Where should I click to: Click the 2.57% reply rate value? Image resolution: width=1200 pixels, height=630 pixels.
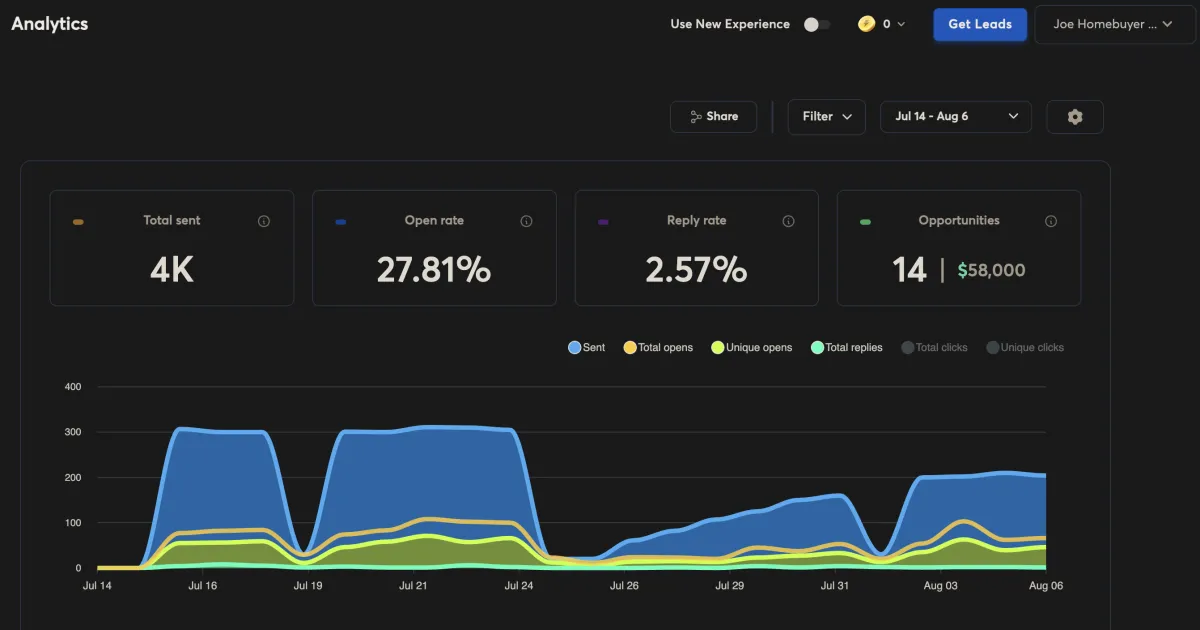[x=696, y=270]
